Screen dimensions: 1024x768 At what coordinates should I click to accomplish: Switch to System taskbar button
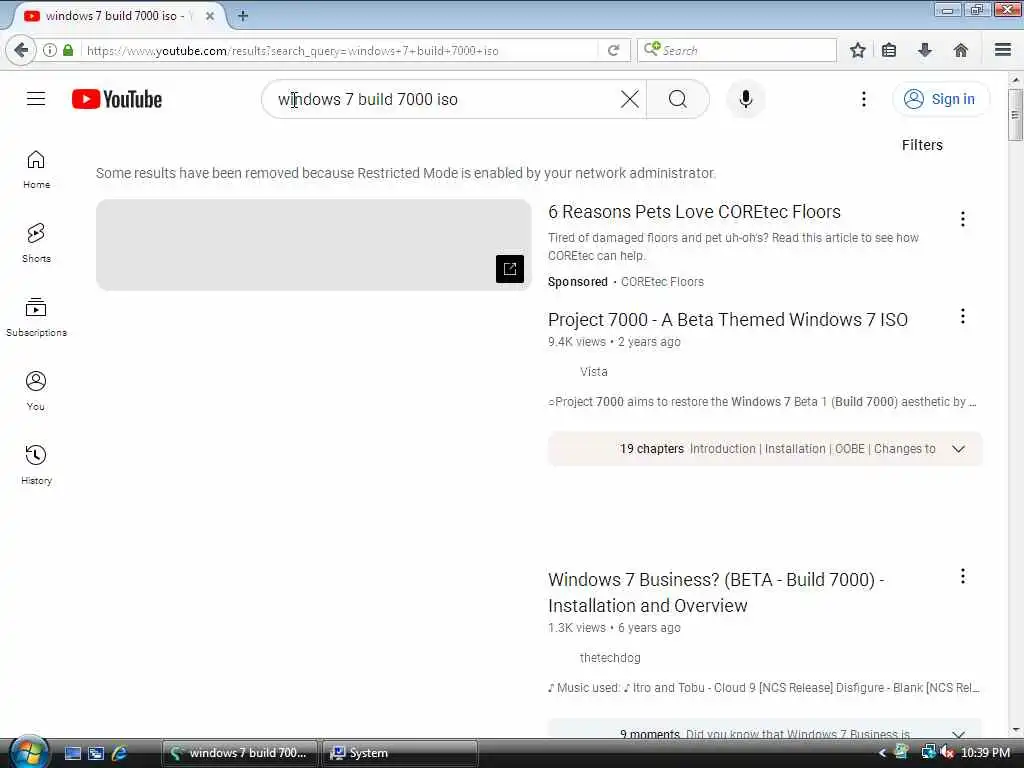pos(400,753)
